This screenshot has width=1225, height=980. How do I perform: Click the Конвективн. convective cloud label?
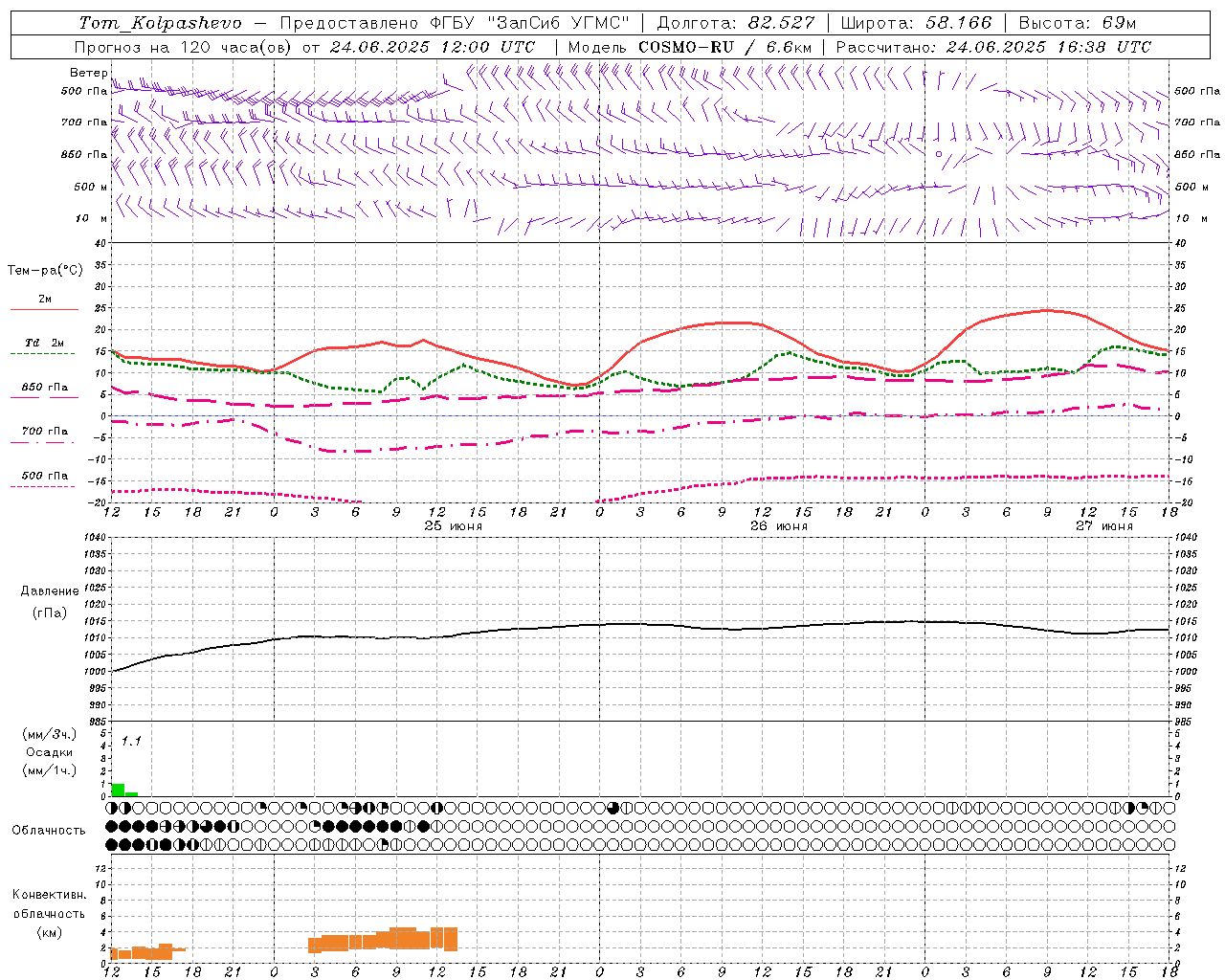[49, 895]
